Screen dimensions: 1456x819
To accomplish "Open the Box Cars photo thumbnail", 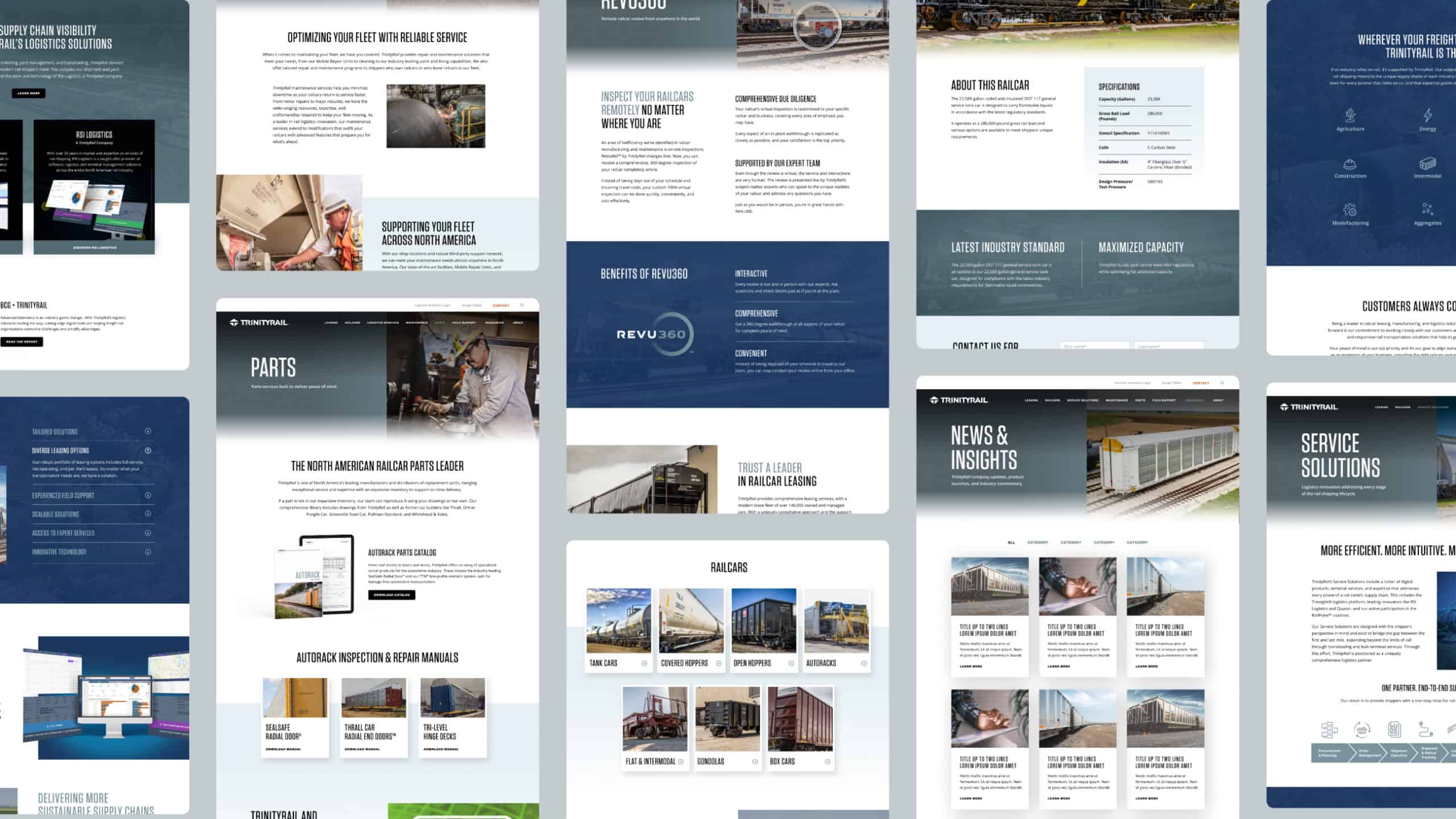I will 800,719.
